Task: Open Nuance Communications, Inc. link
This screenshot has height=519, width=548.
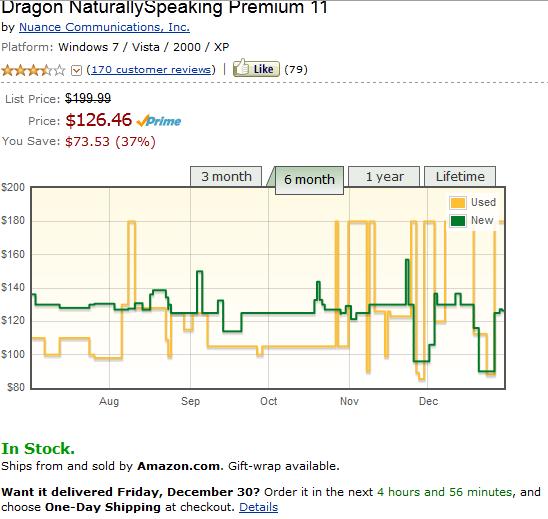Action: click(x=104, y=27)
